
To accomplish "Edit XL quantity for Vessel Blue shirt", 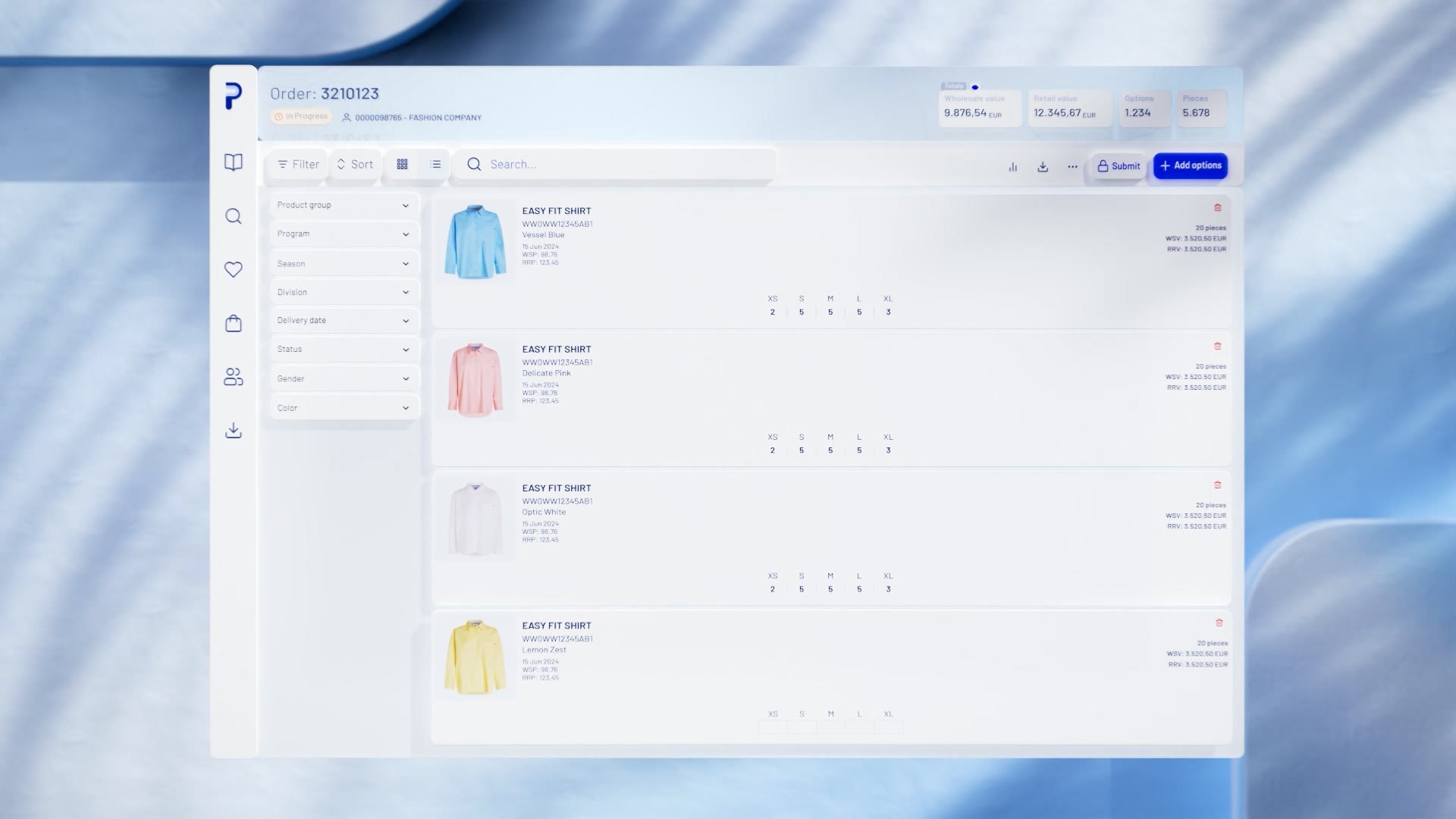I will tap(888, 312).
